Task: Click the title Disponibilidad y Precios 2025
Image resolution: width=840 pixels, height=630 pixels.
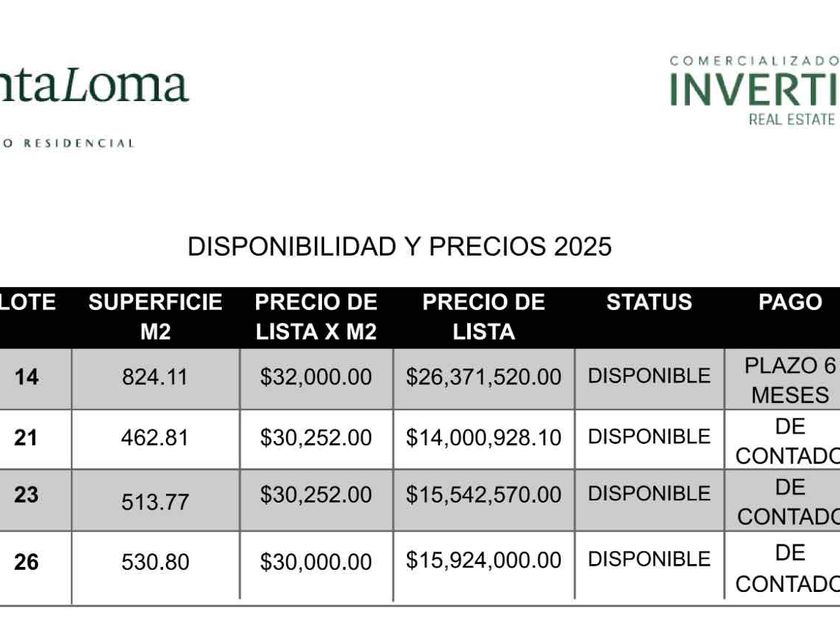Action: click(400, 247)
